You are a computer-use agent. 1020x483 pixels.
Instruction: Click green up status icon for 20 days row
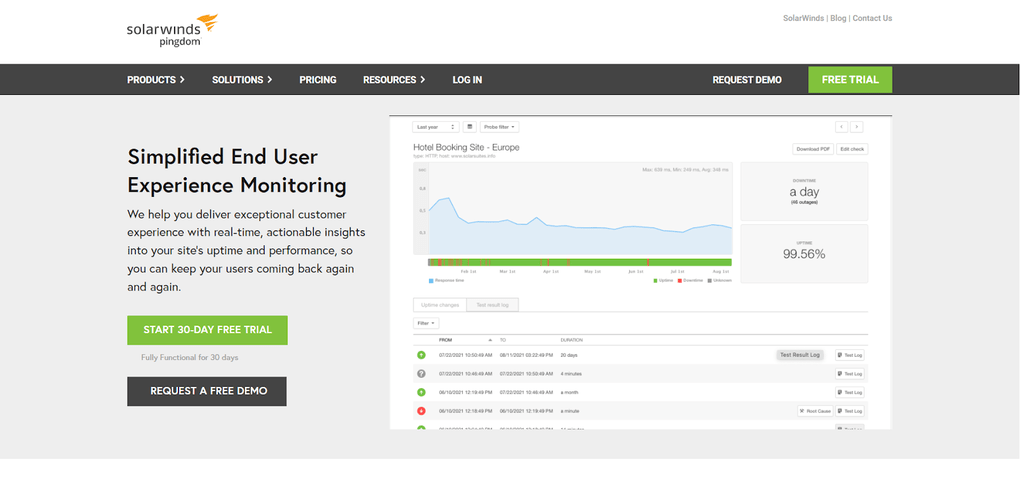(421, 355)
